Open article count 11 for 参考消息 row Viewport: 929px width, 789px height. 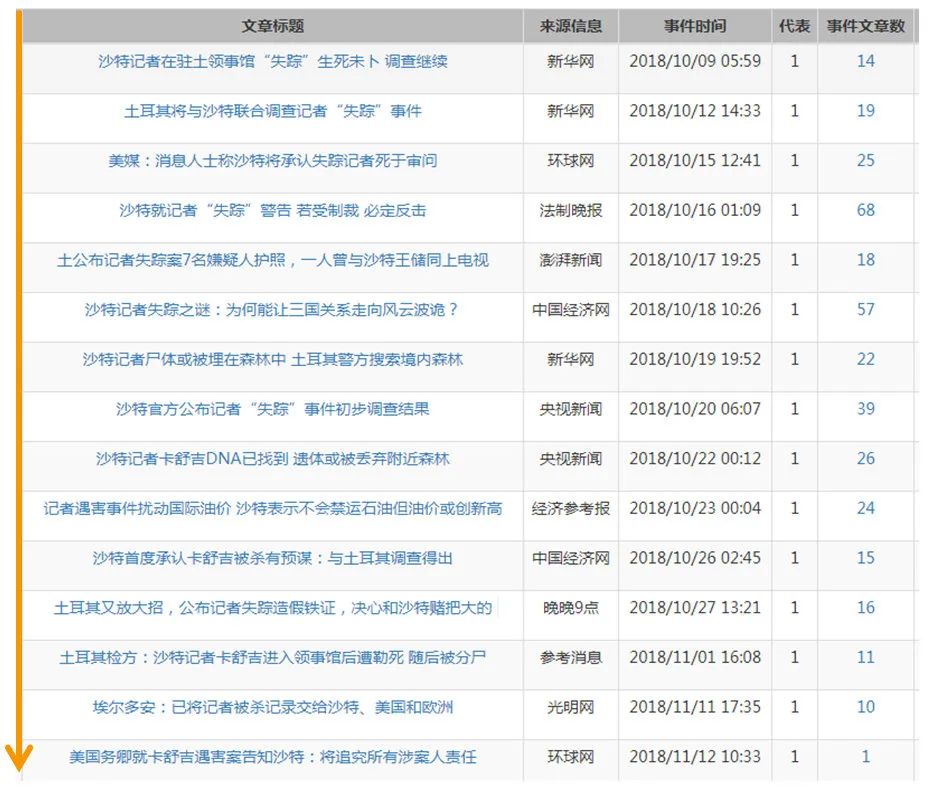[x=866, y=658]
